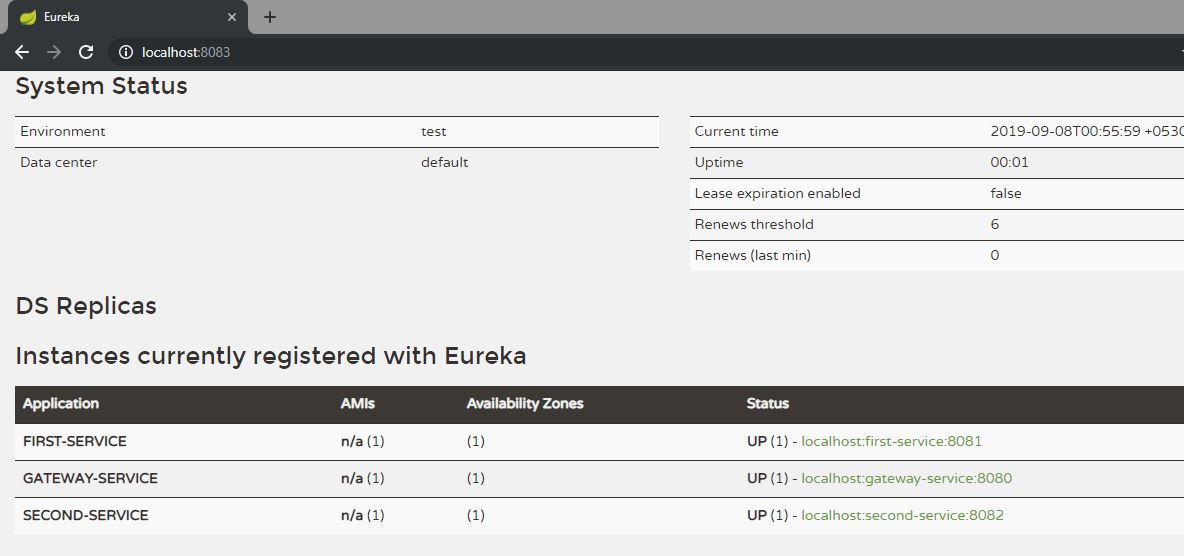This screenshot has width=1184, height=556.
Task: Click the Spring leaf favicon
Action: point(28,17)
